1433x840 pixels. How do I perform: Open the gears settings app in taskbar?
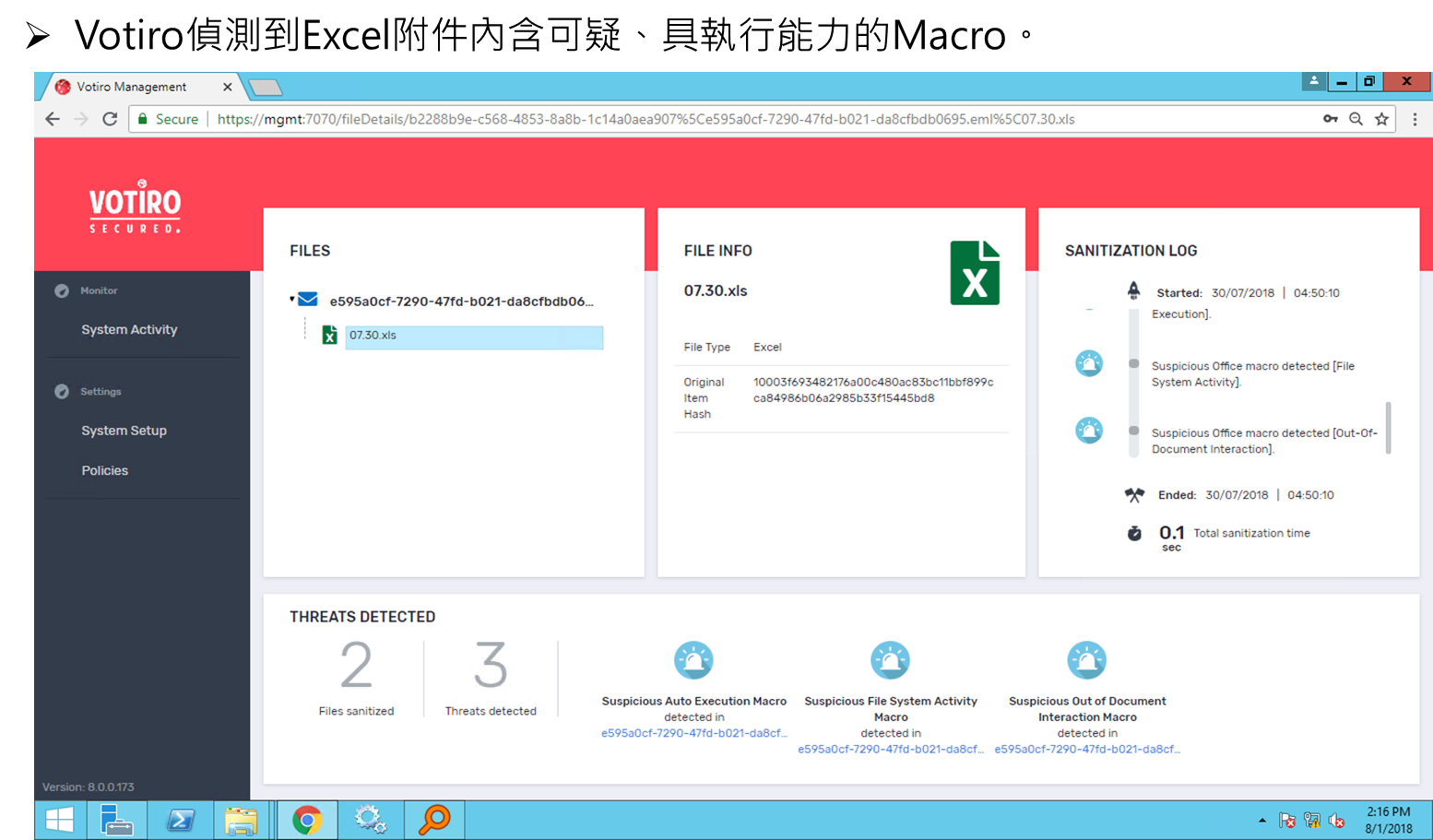[x=371, y=820]
